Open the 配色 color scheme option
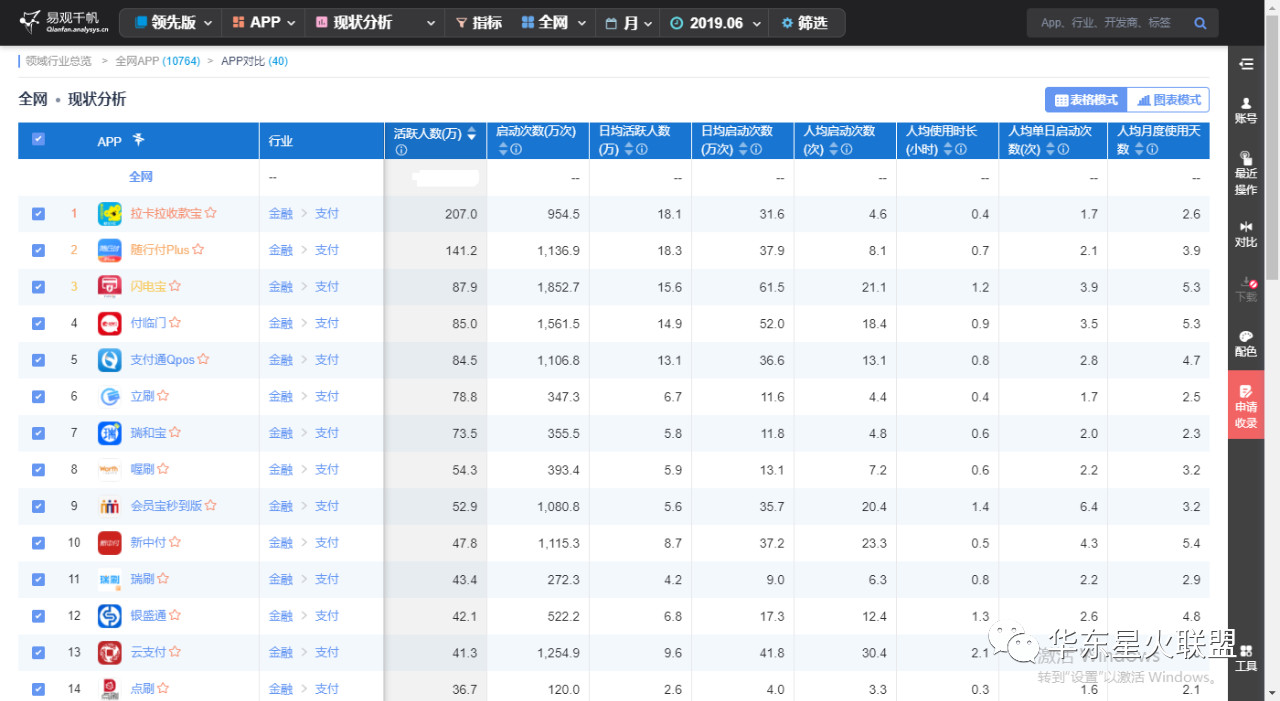 1246,344
